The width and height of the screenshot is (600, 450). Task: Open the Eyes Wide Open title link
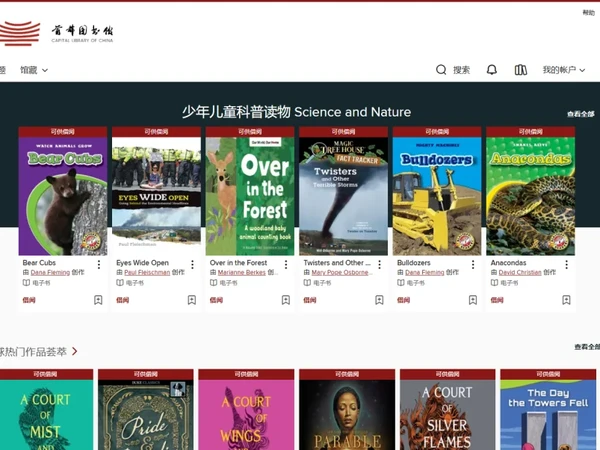click(142, 263)
